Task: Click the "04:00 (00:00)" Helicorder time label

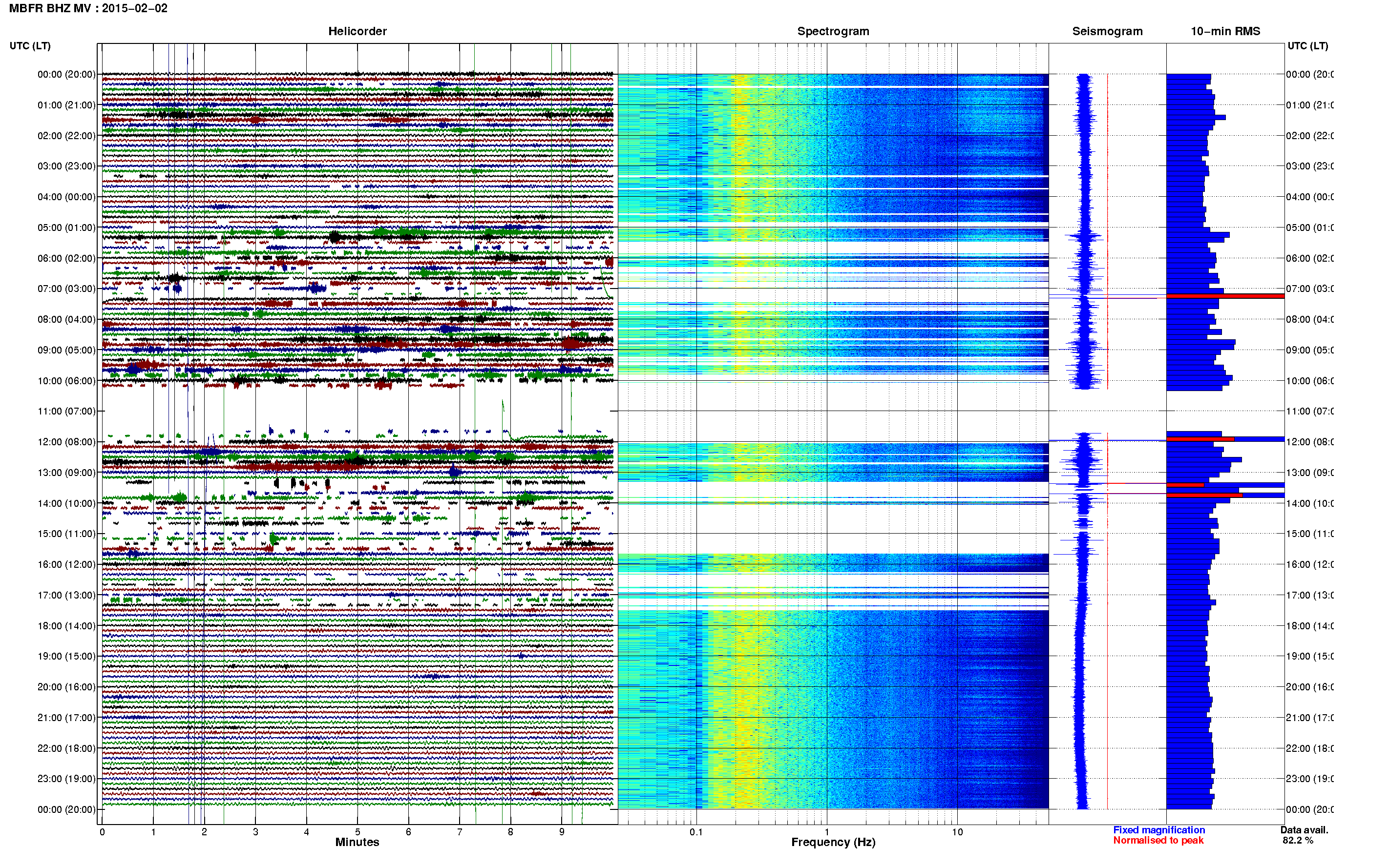Action: (x=66, y=197)
